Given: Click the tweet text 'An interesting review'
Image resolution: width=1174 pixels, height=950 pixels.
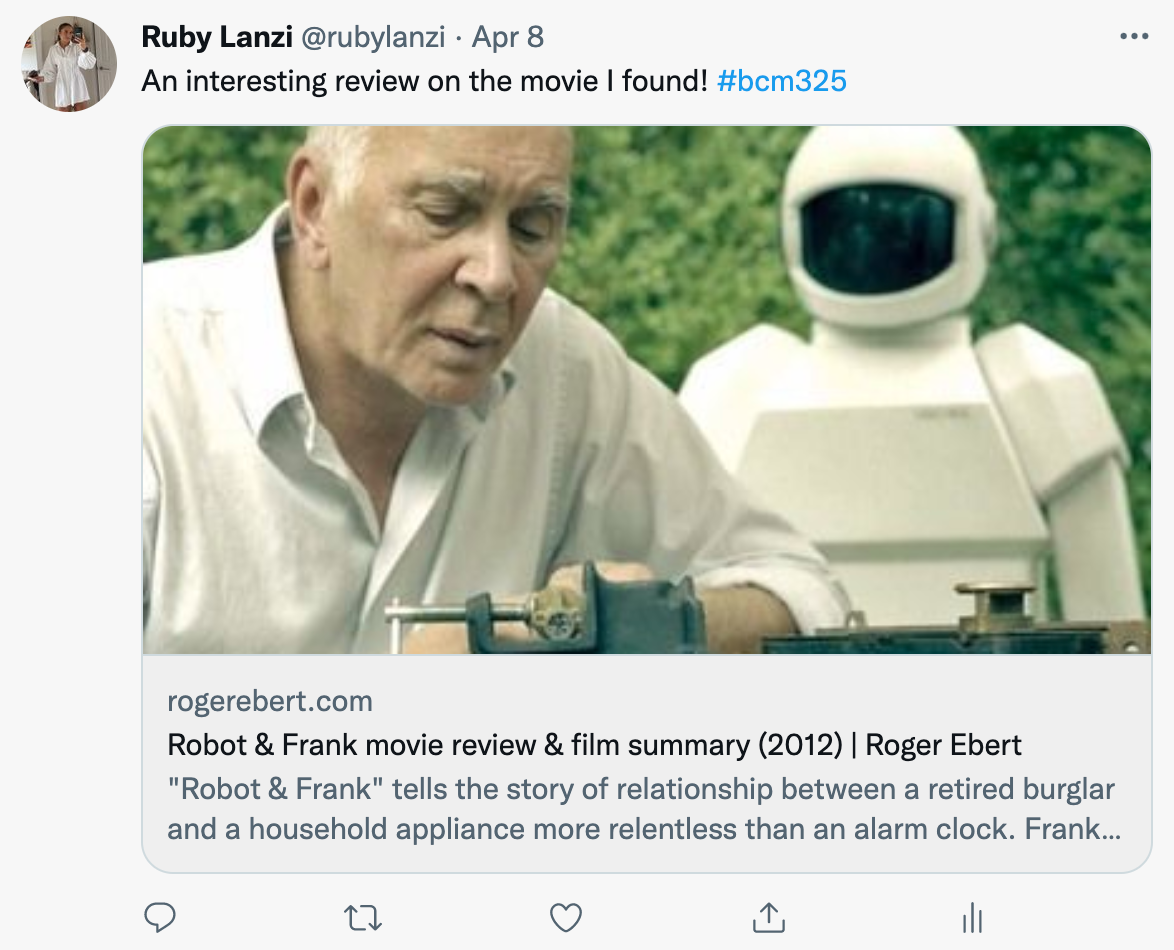Looking at the screenshot, I should (425, 81).
